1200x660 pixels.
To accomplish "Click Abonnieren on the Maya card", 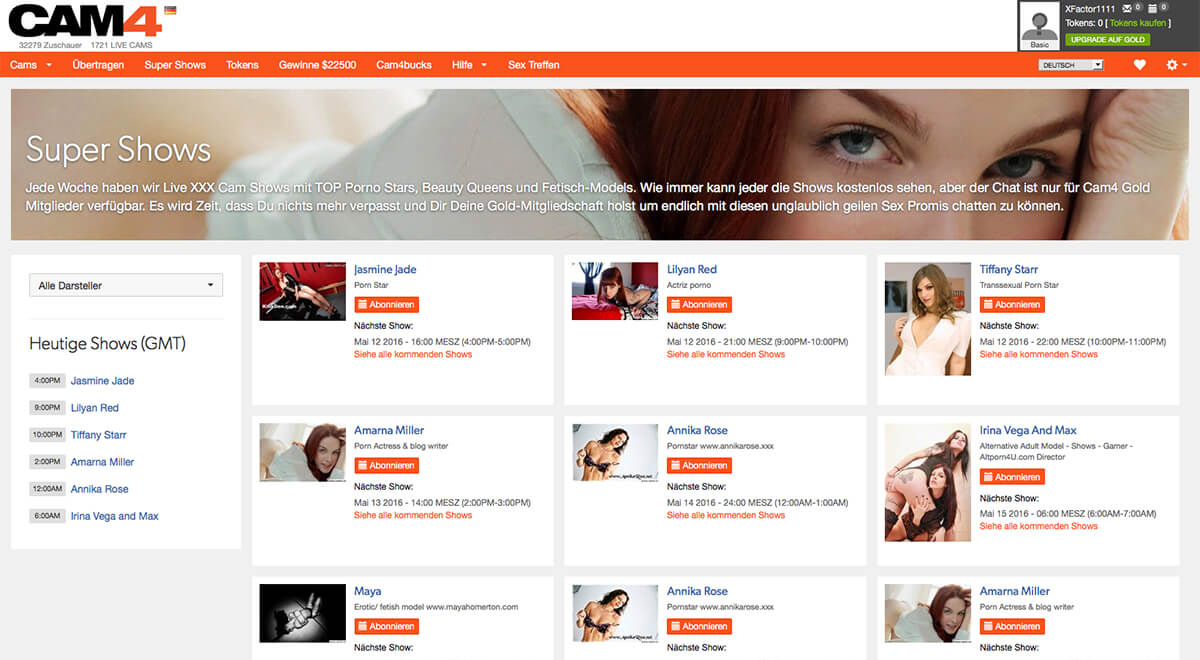I will 386,627.
